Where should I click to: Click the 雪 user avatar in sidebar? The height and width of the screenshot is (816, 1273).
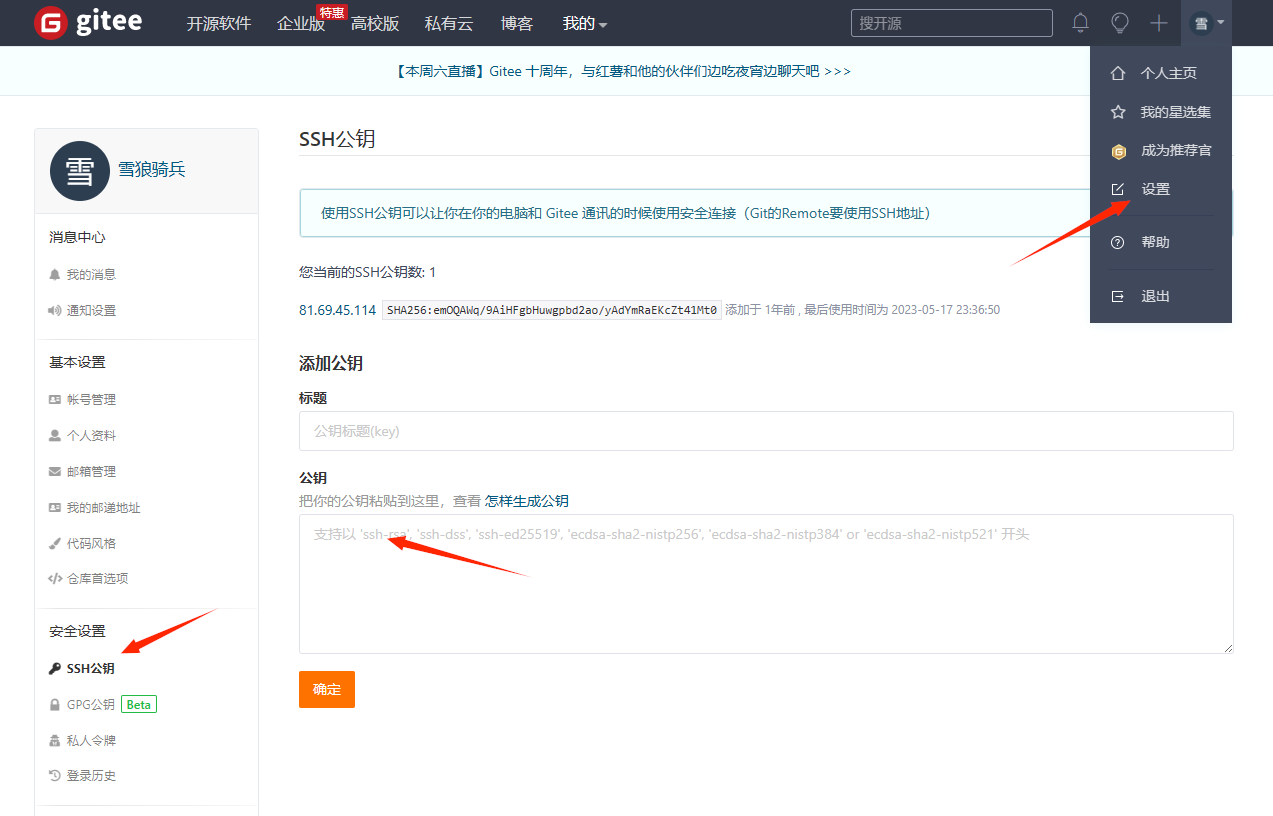click(79, 171)
